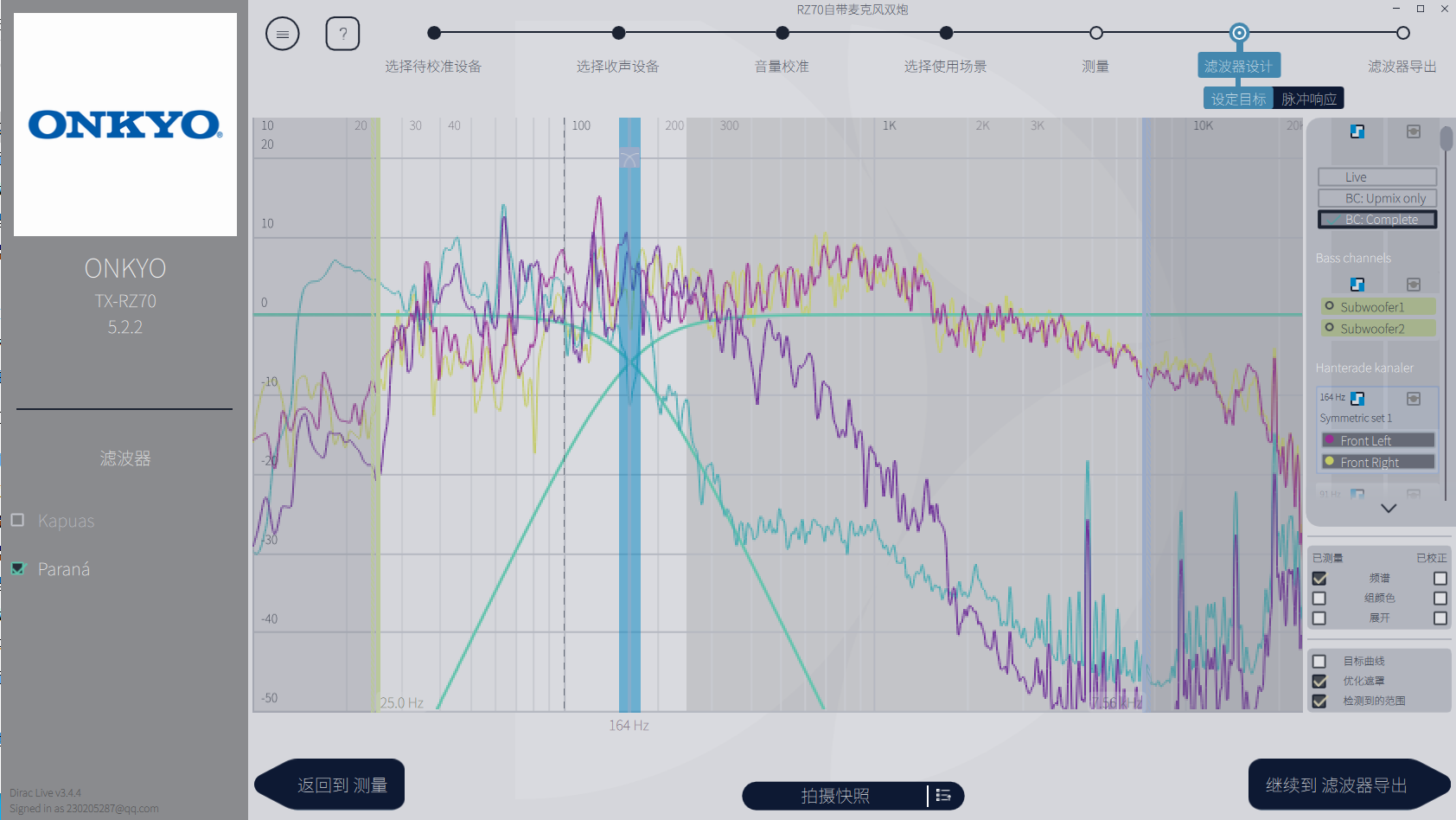
Task: Click the question mark help icon
Action: point(342,35)
